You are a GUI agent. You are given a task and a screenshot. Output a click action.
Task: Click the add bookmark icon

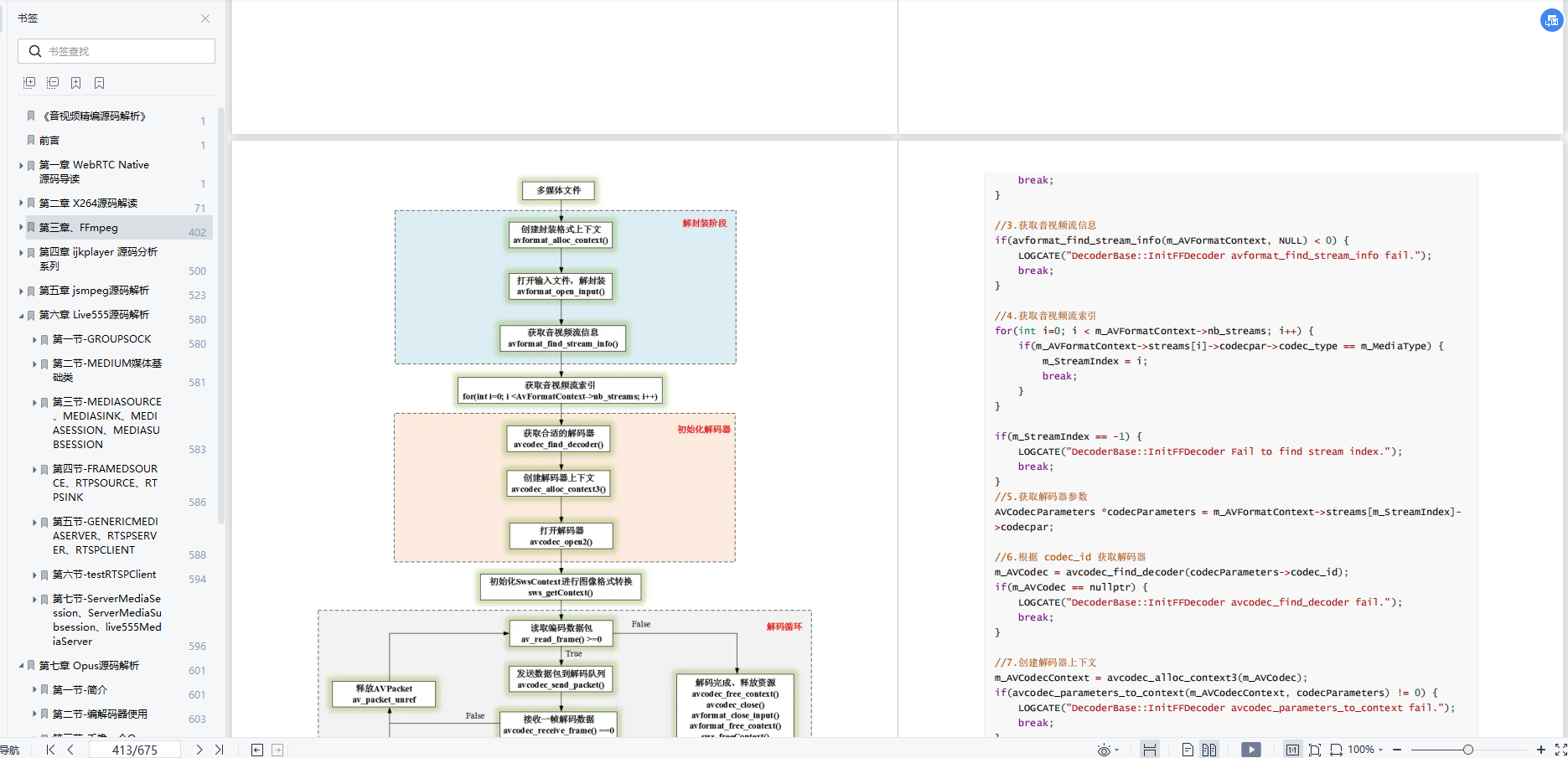[76, 83]
